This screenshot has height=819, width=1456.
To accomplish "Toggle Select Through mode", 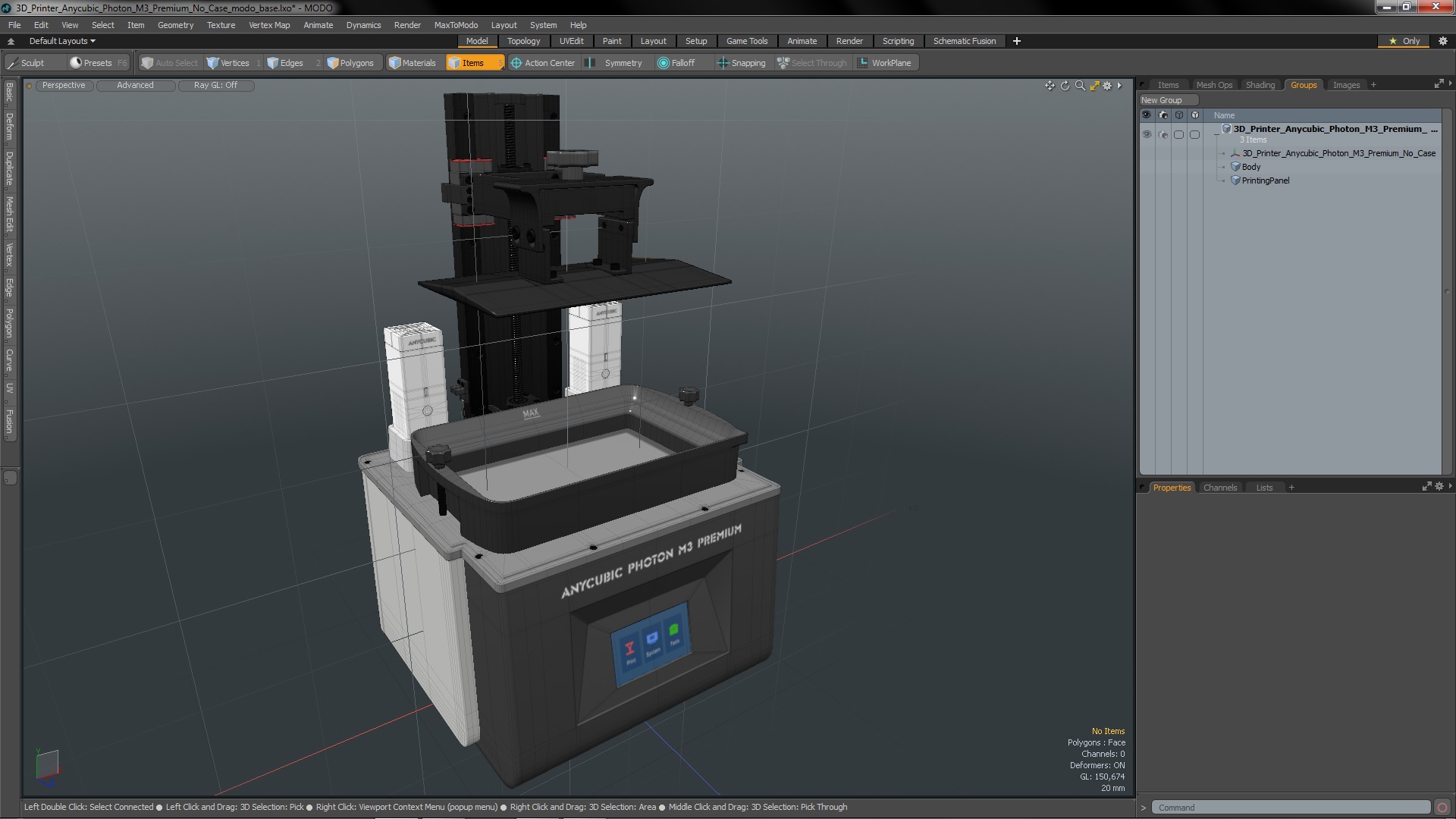I will click(x=812, y=63).
